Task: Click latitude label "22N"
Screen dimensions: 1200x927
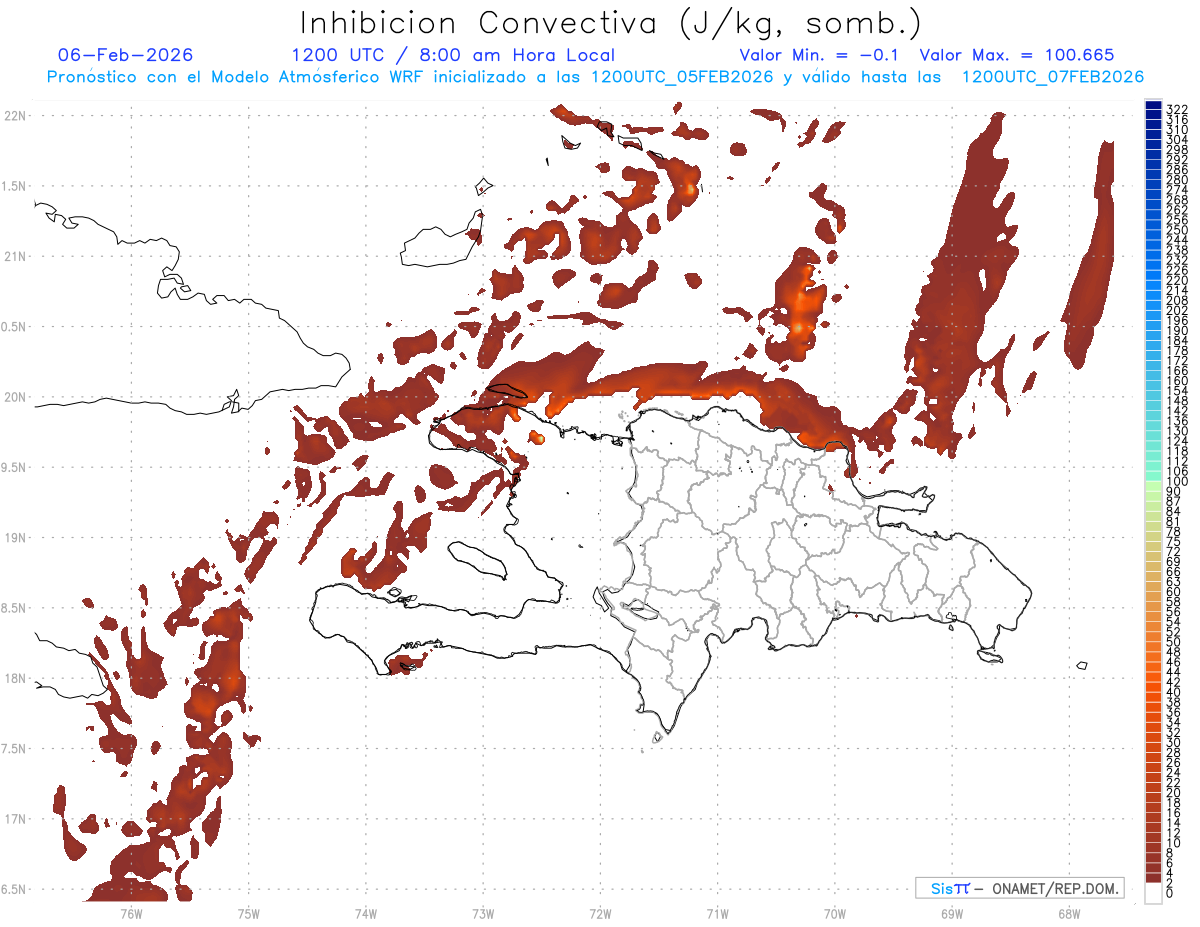Action: [x=15, y=115]
